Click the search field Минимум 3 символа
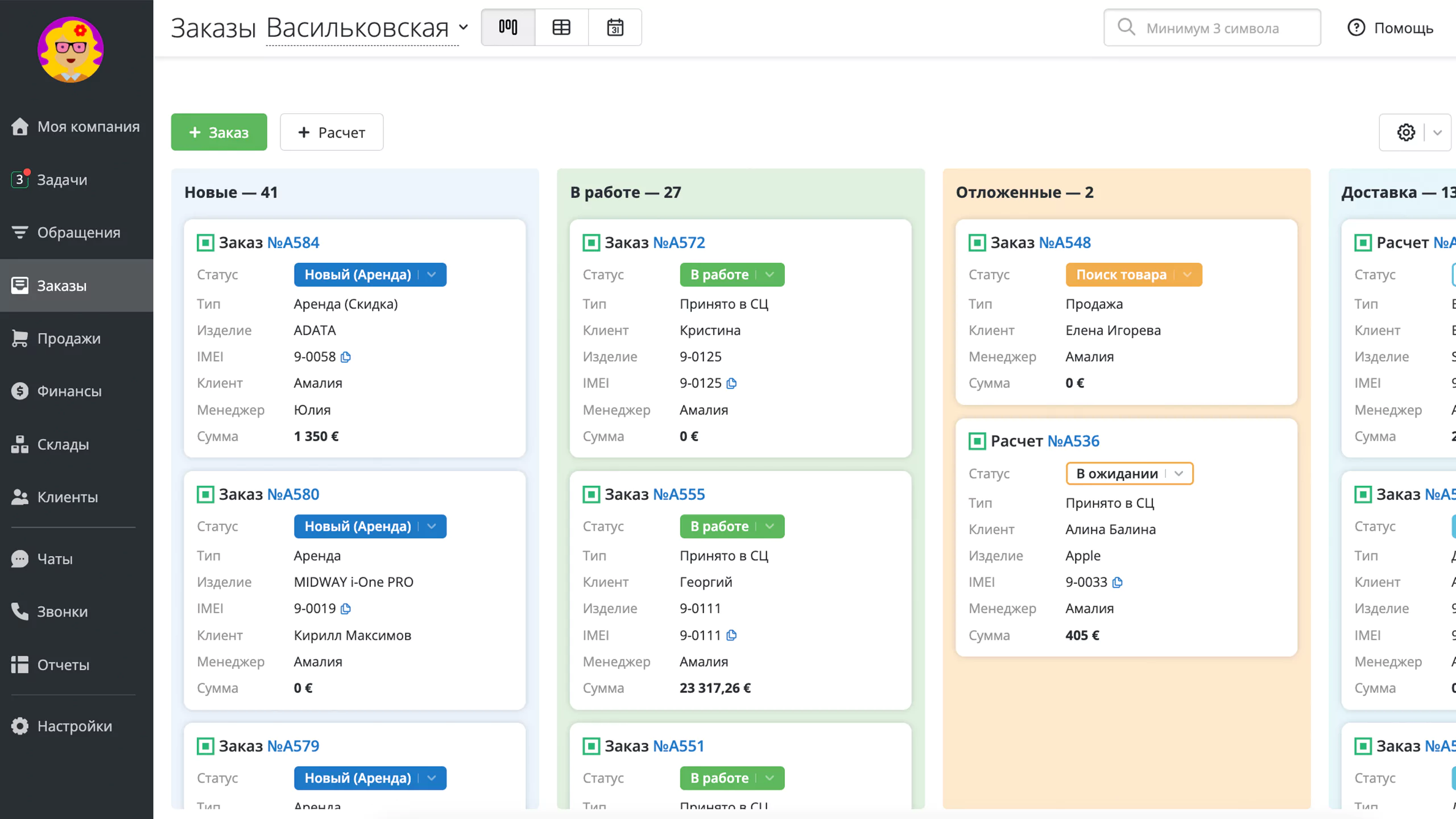 [x=1212, y=27]
